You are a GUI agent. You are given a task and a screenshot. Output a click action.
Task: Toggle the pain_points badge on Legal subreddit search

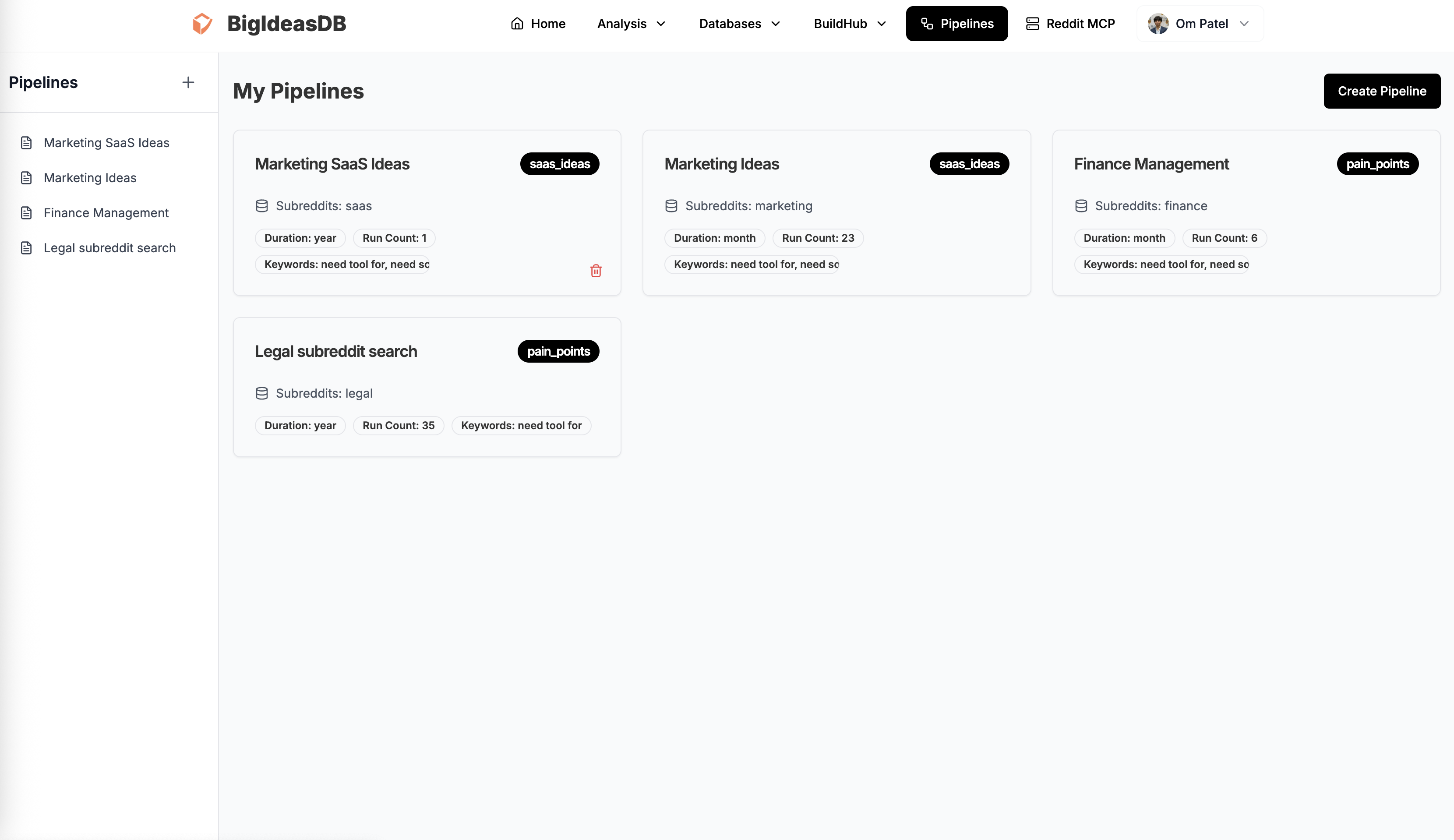pyautogui.click(x=557, y=351)
